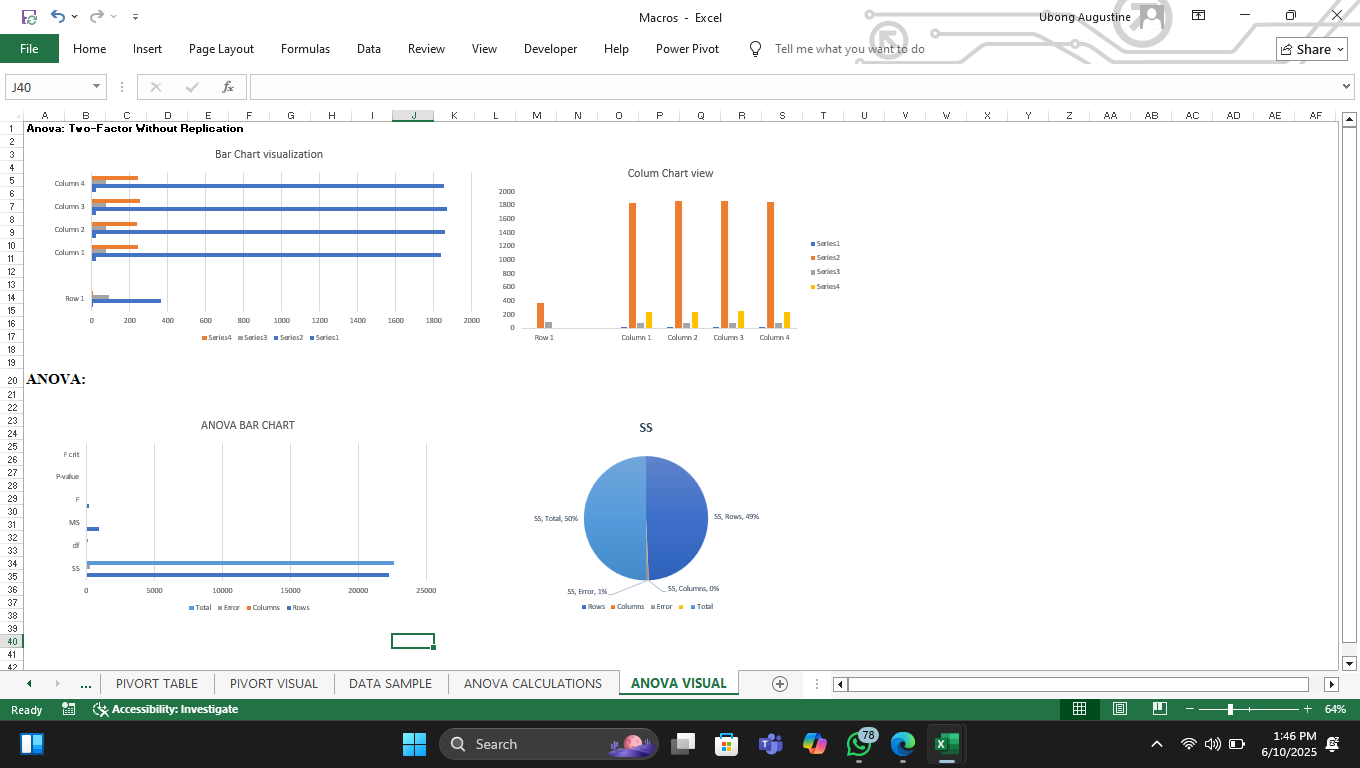
Task: Open the Help ribbon tab
Action: (616, 48)
